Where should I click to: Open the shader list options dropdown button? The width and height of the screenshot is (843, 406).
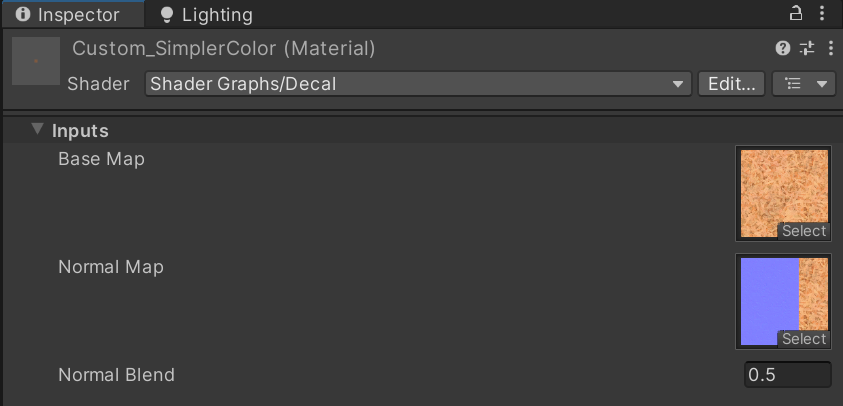[x=804, y=84]
